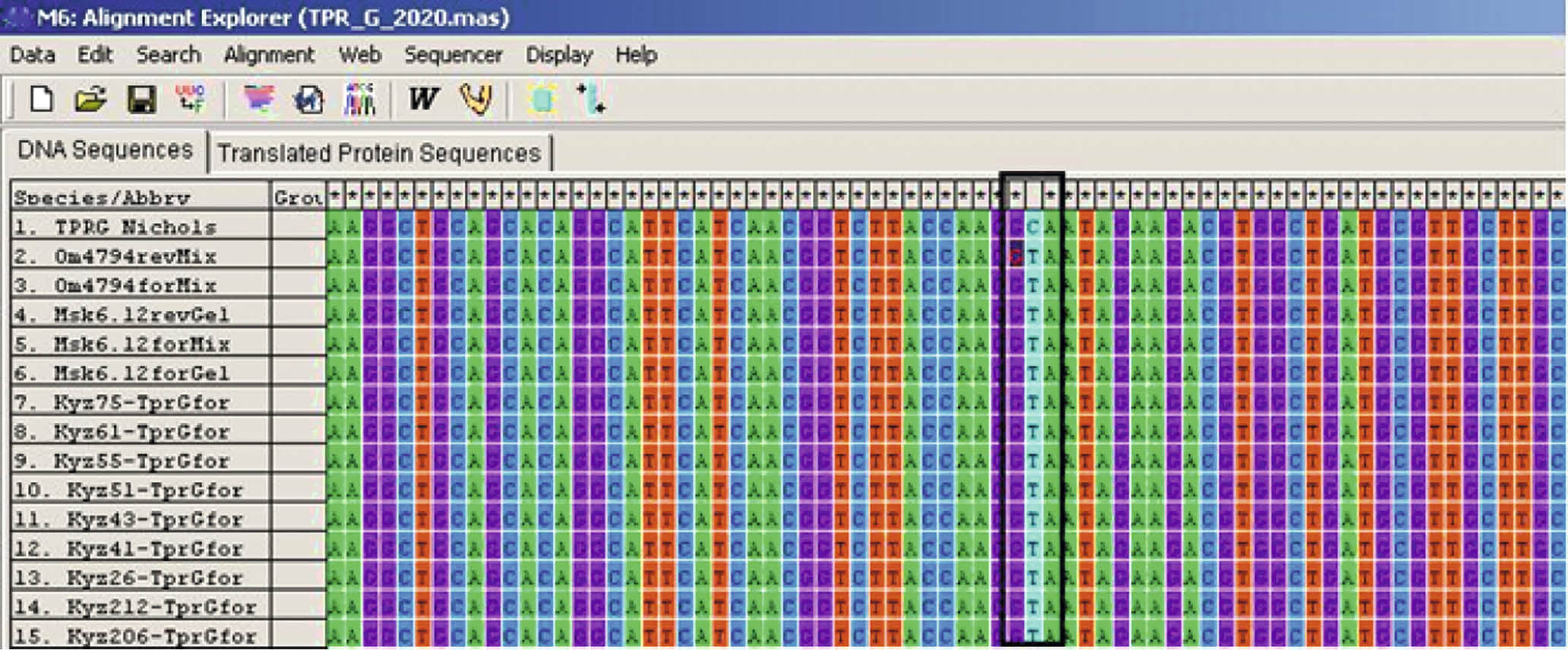This screenshot has height=650, width=1568.
Task: Switch to Translated Protein Sequences tab
Action: pos(378,153)
